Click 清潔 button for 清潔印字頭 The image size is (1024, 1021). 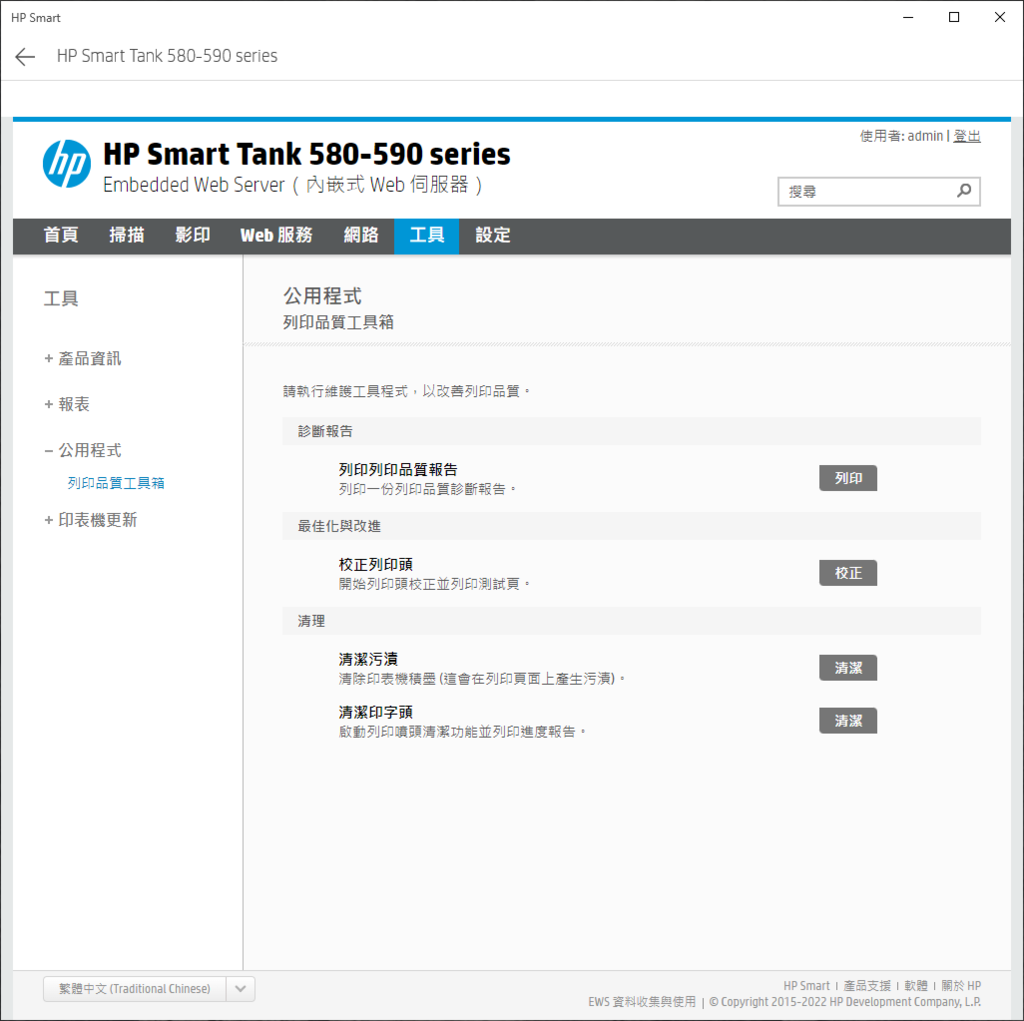(x=848, y=721)
